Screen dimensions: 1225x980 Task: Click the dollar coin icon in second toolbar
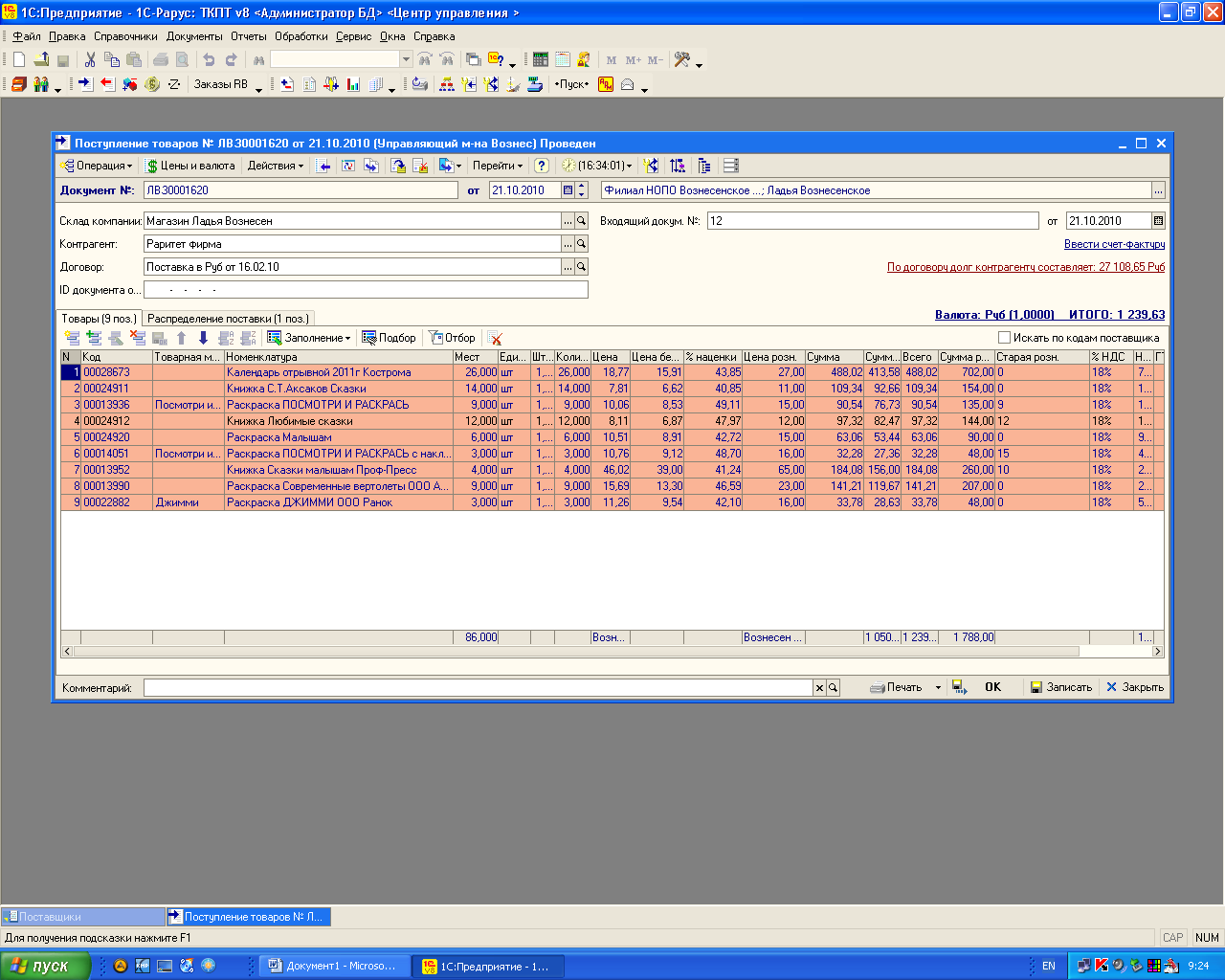click(x=152, y=84)
